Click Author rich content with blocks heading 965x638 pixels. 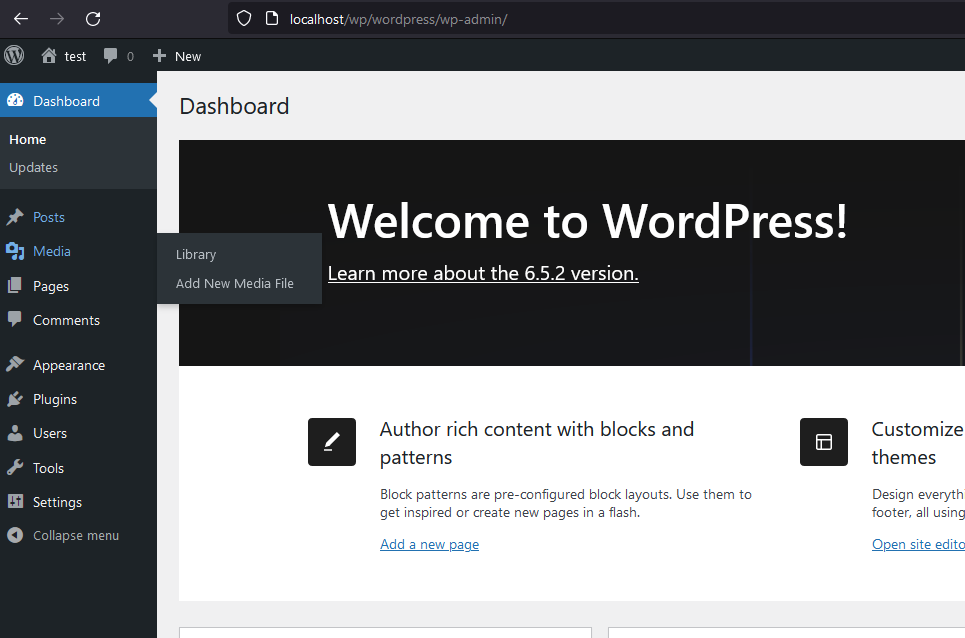click(x=537, y=443)
